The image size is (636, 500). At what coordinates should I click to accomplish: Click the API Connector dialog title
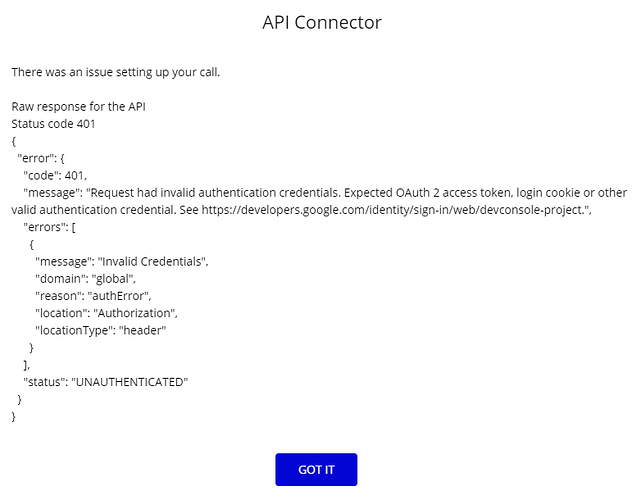coord(322,22)
